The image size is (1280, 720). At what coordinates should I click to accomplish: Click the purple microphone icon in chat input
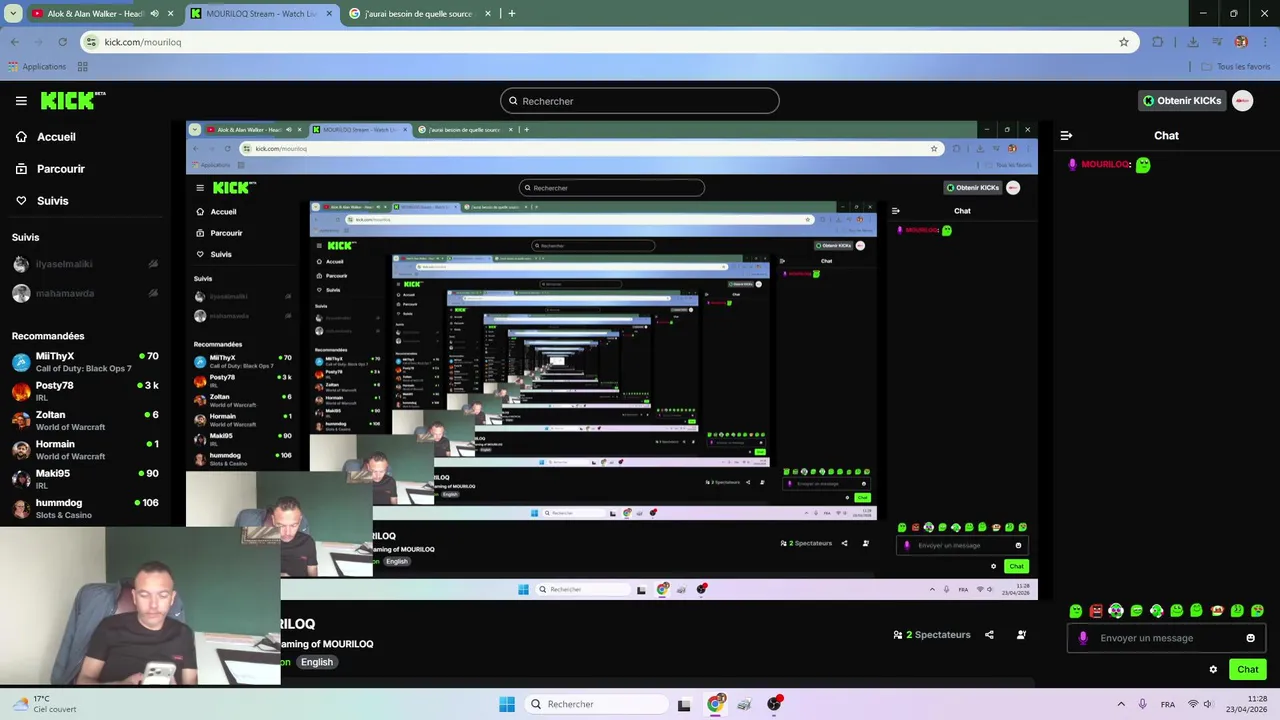1083,638
